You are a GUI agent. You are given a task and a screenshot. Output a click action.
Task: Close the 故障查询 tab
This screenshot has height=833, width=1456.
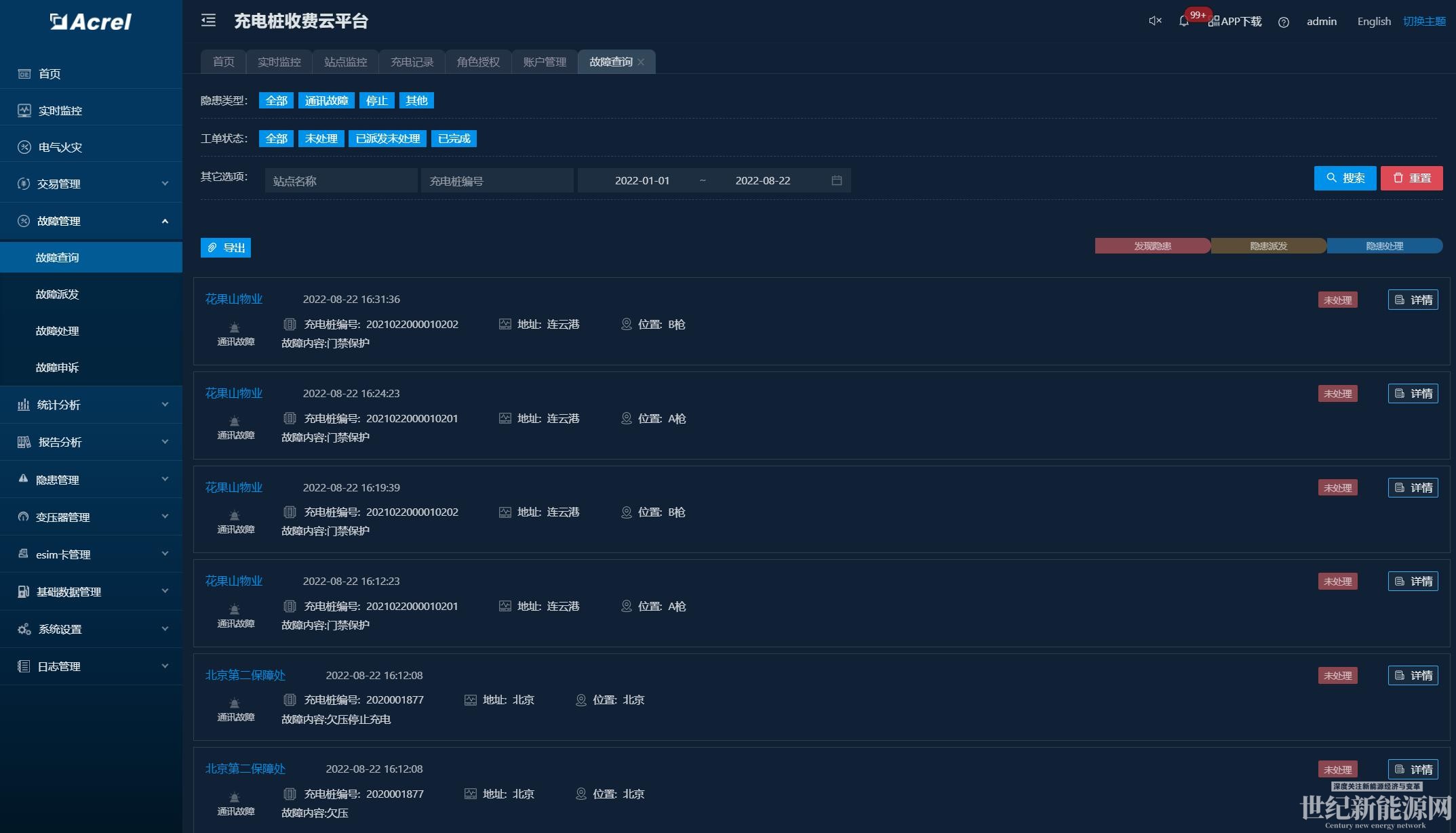tap(641, 62)
